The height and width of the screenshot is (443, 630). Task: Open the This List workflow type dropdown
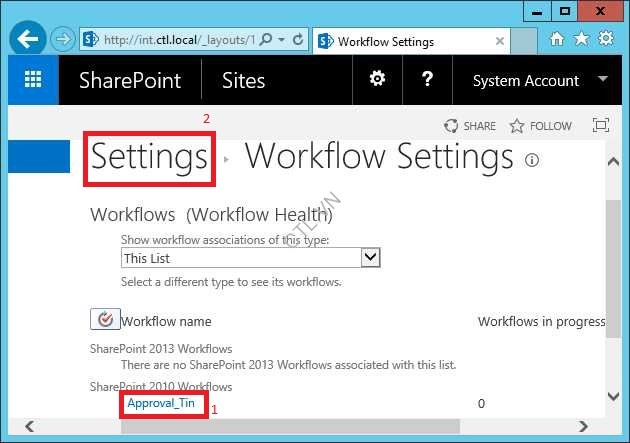coord(370,258)
